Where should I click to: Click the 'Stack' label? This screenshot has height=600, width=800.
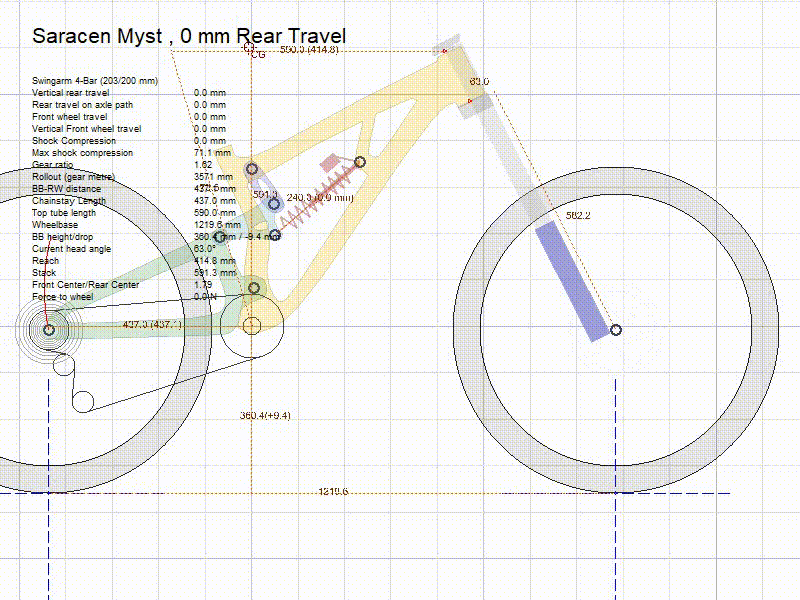[x=43, y=273]
